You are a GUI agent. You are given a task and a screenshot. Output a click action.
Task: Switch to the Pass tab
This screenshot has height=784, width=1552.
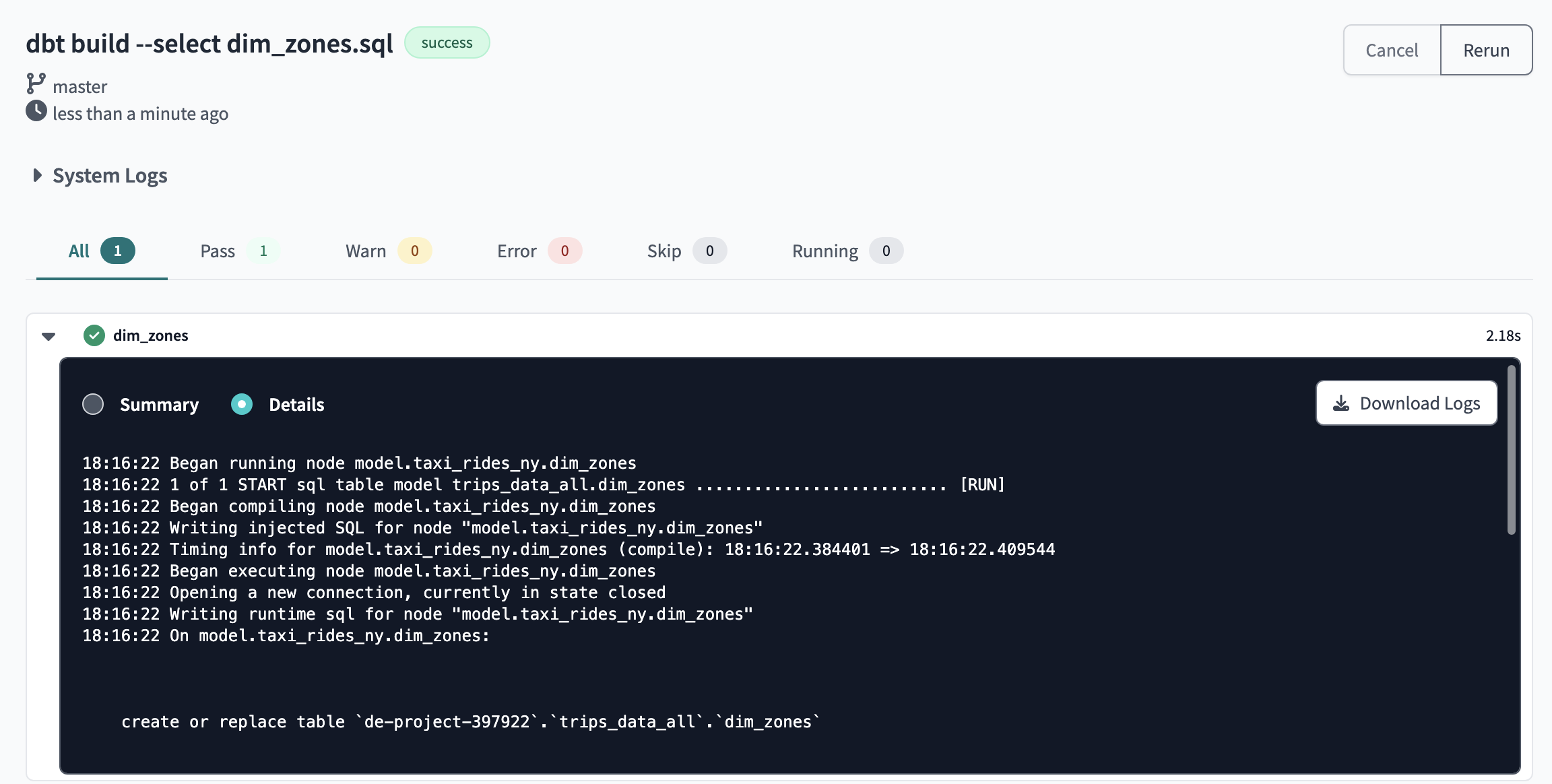pyautogui.click(x=240, y=251)
